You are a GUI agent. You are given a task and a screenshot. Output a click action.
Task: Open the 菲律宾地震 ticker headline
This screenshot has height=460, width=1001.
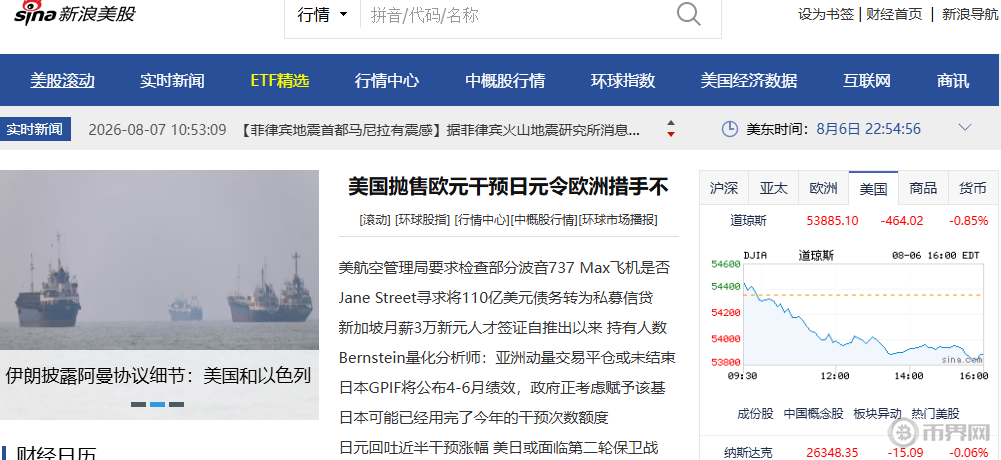coord(440,130)
